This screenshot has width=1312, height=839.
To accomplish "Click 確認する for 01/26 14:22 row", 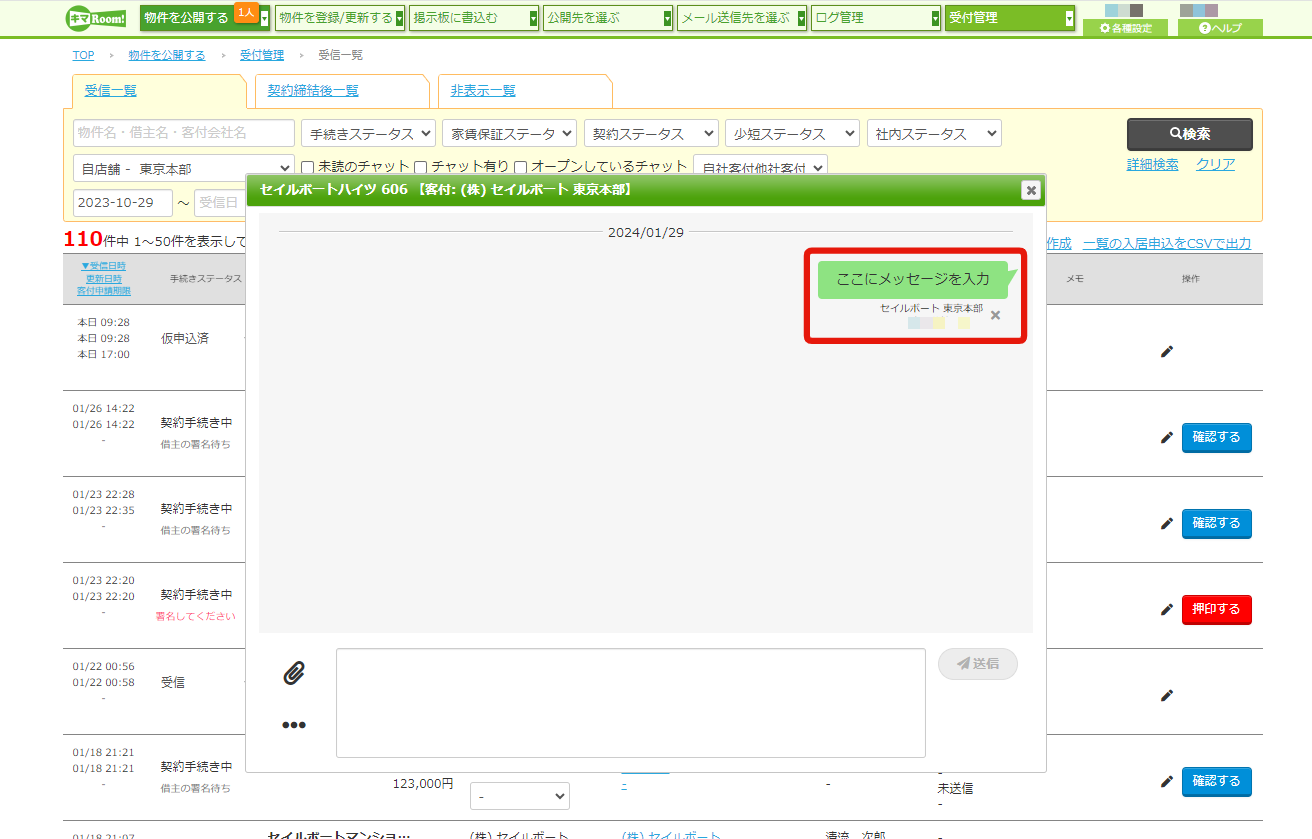I will tap(1217, 437).
